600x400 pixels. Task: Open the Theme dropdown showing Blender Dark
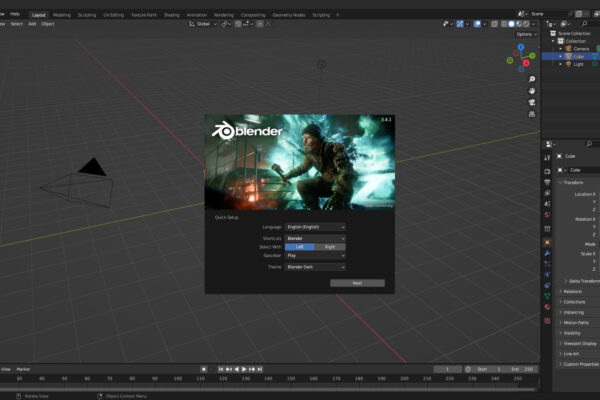tap(315, 267)
